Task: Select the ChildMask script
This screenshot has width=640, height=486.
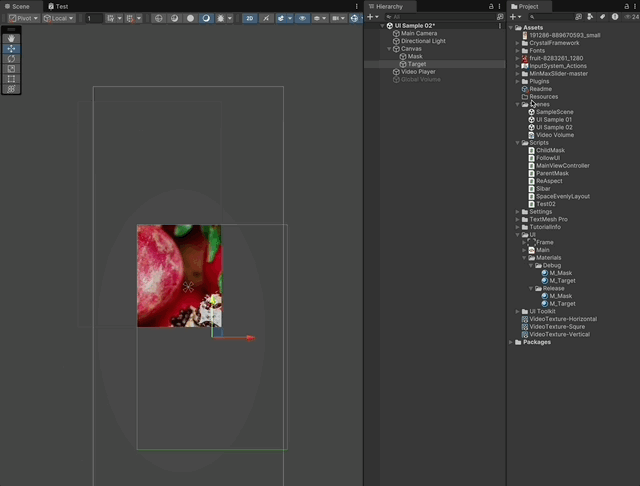Action: coord(550,150)
